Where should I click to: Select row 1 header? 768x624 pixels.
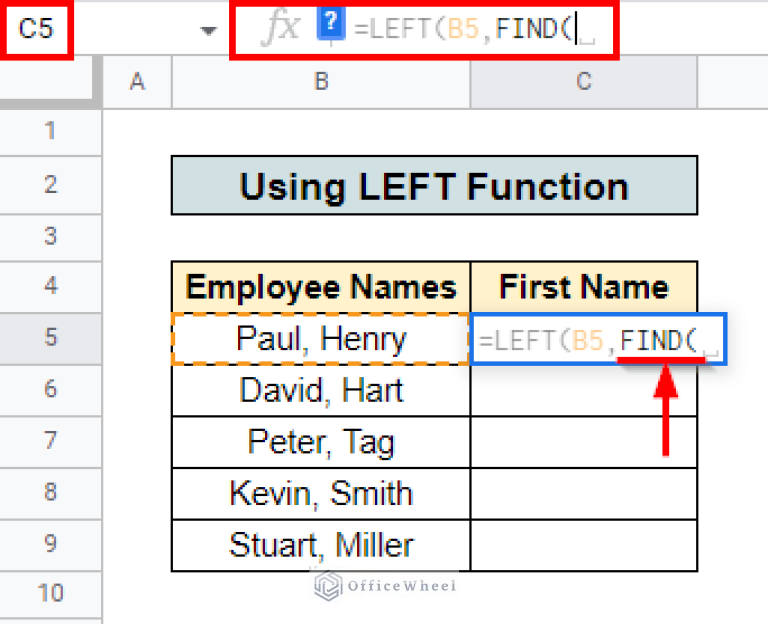[x=51, y=131]
